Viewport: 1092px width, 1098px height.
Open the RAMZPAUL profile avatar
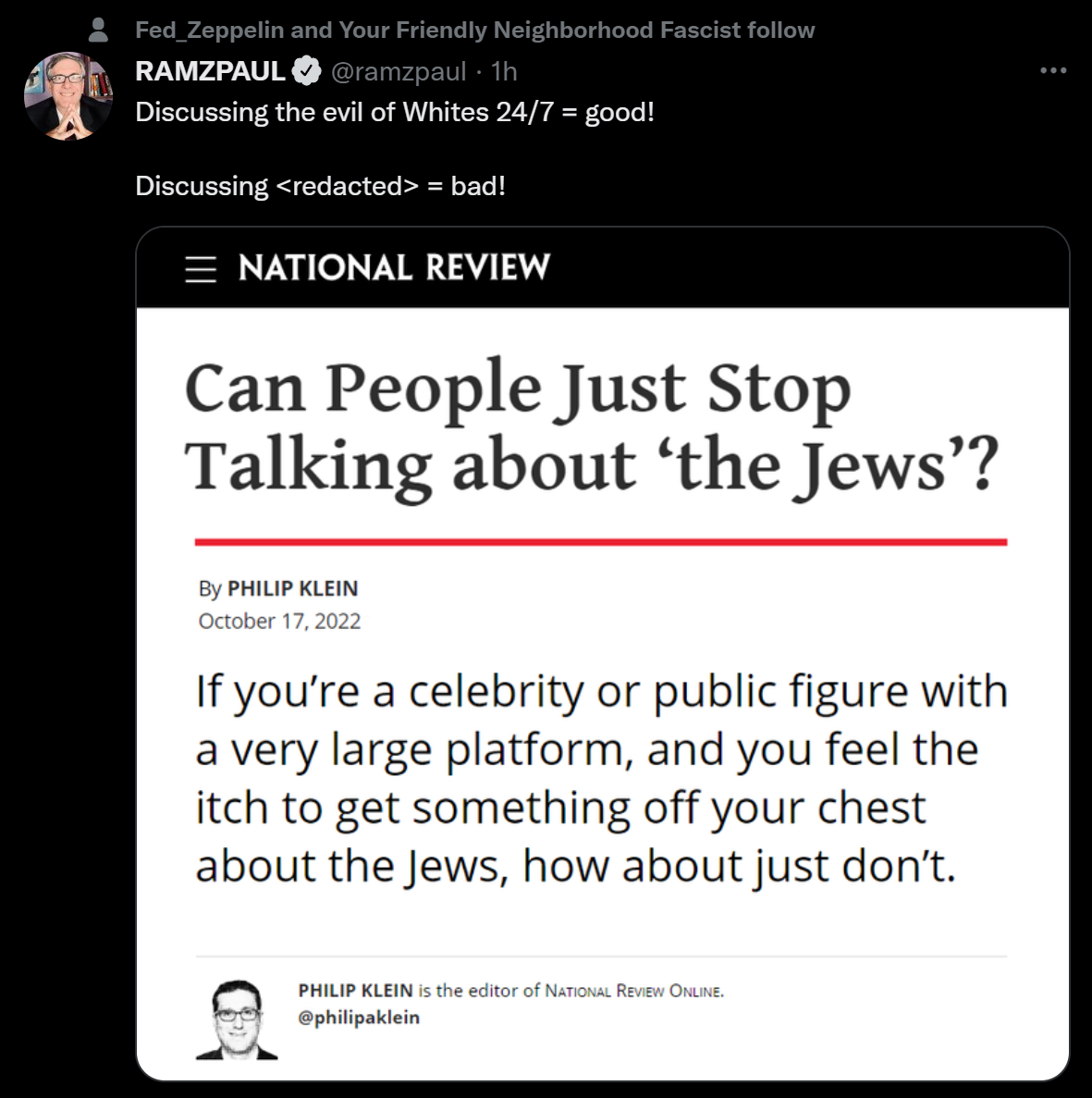[x=67, y=96]
